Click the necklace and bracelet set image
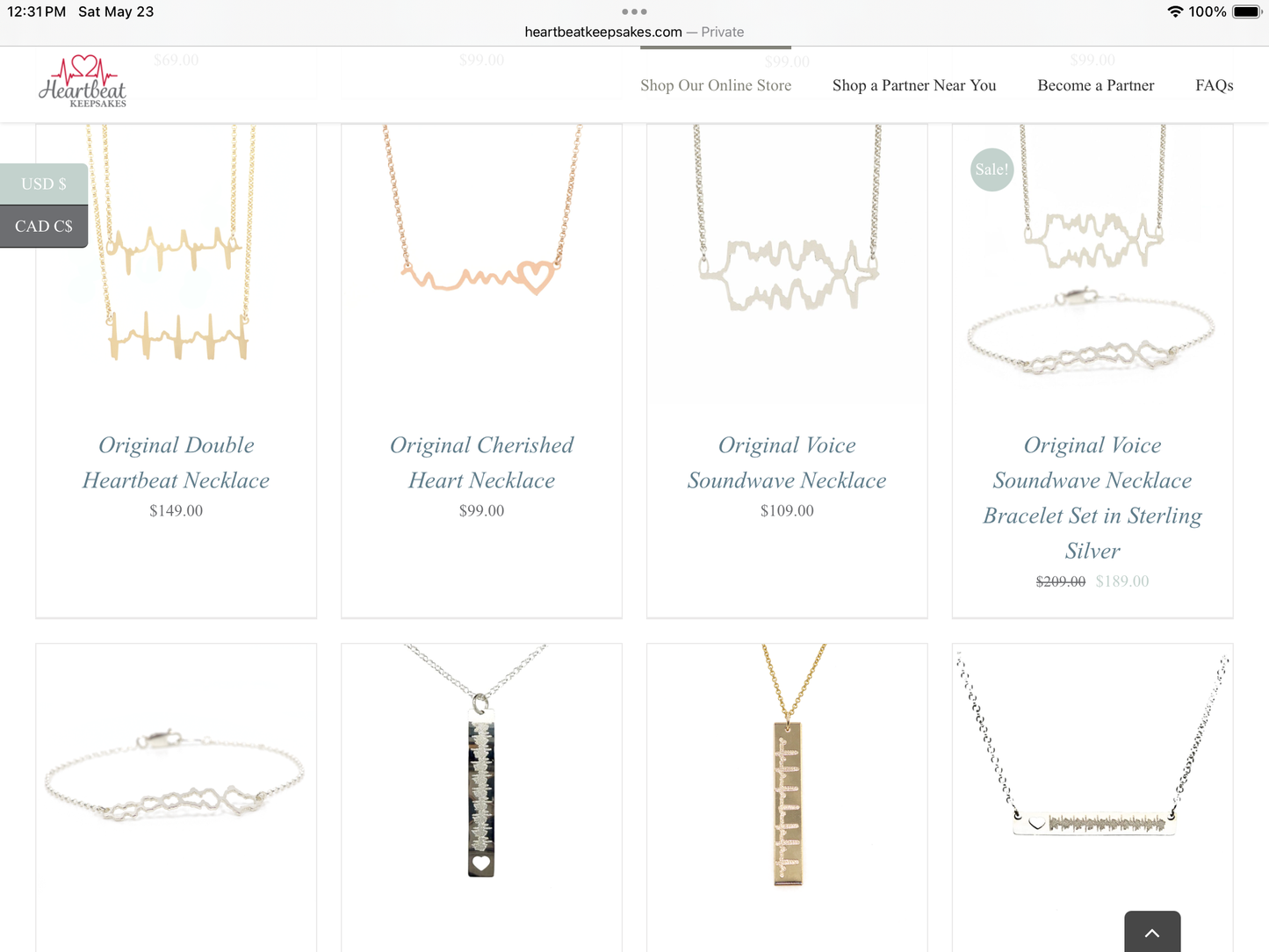Screen dimensions: 1269x952 click(x=1092, y=263)
